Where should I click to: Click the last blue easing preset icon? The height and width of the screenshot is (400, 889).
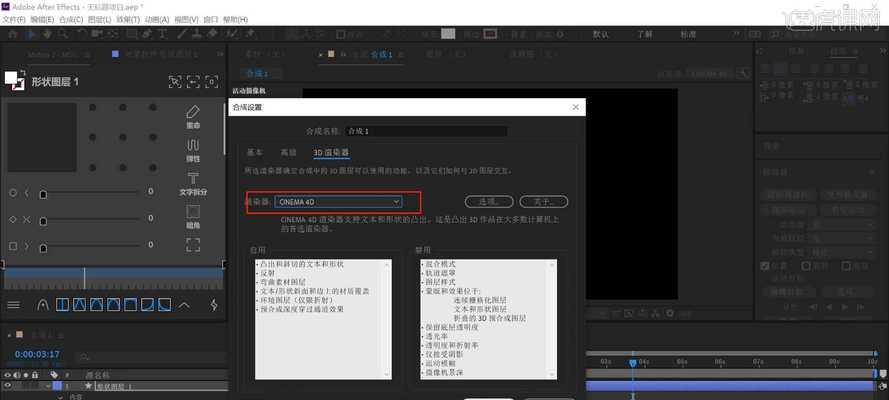[x=164, y=305]
